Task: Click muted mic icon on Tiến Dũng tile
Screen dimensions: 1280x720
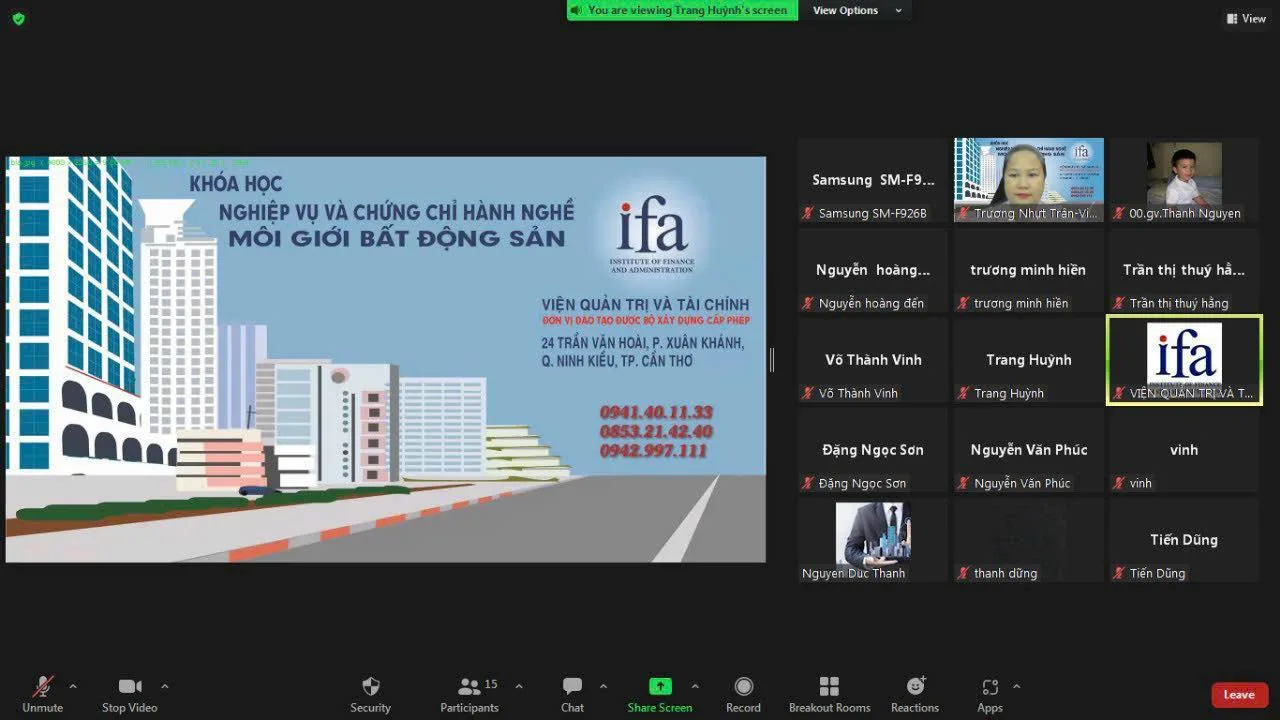Action: click(x=1119, y=573)
